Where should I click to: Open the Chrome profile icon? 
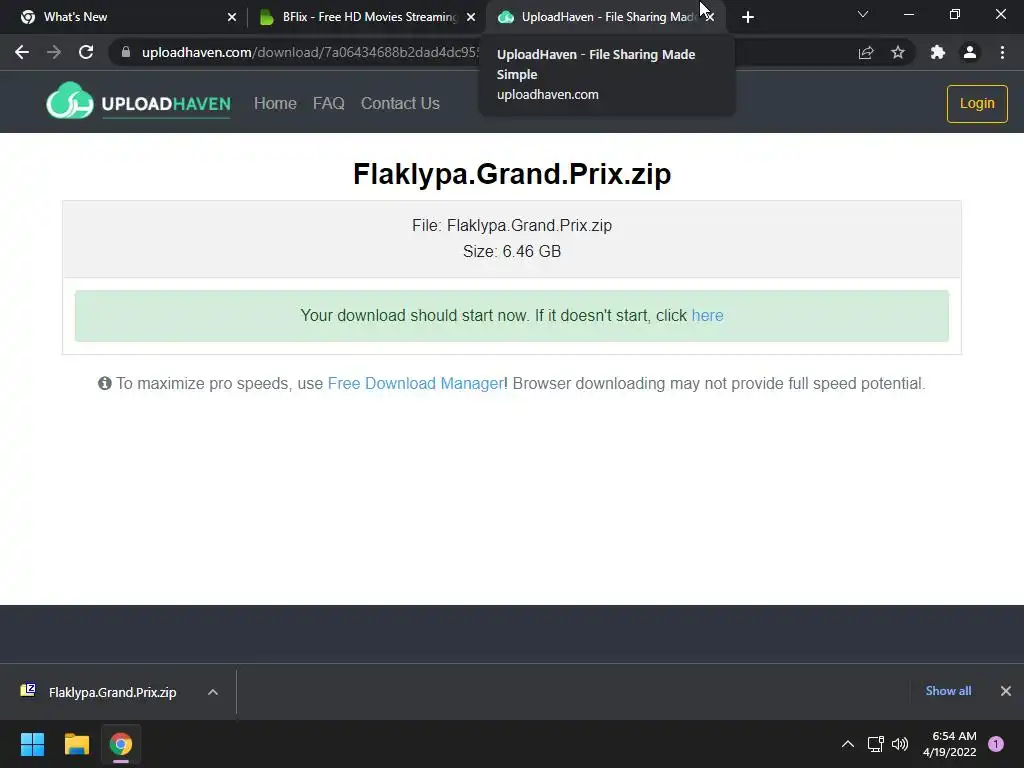click(970, 52)
